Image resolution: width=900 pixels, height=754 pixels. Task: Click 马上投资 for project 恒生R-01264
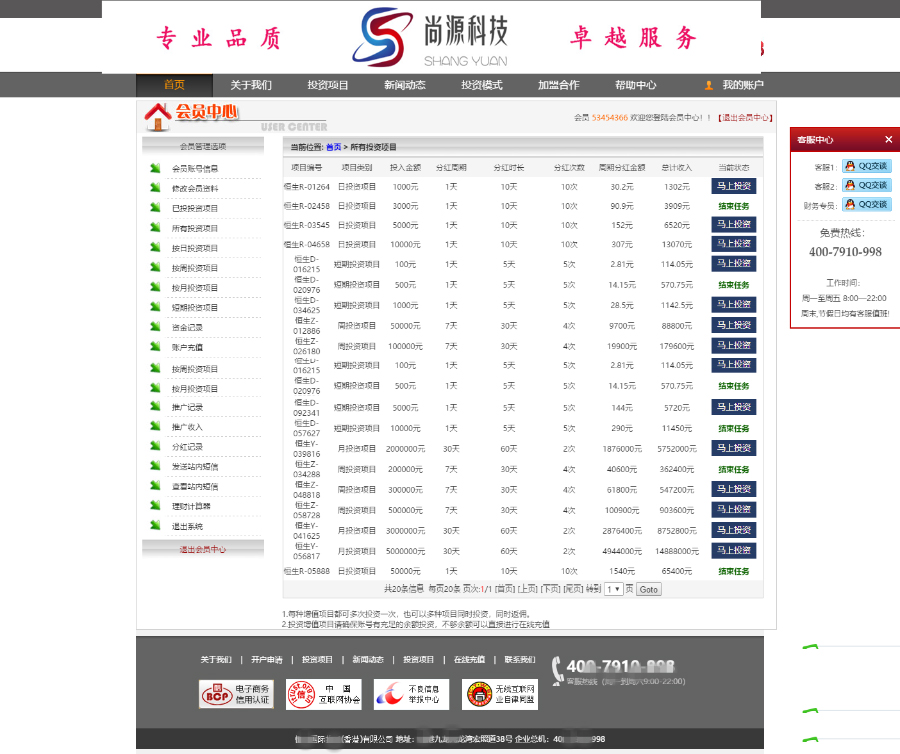[x=733, y=186]
